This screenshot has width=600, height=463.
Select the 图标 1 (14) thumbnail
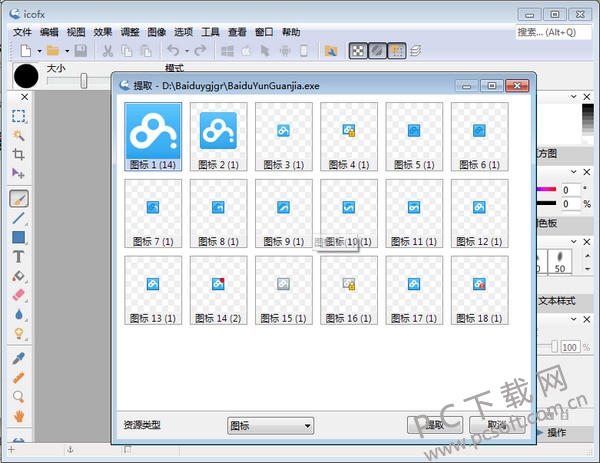pyautogui.click(x=153, y=136)
